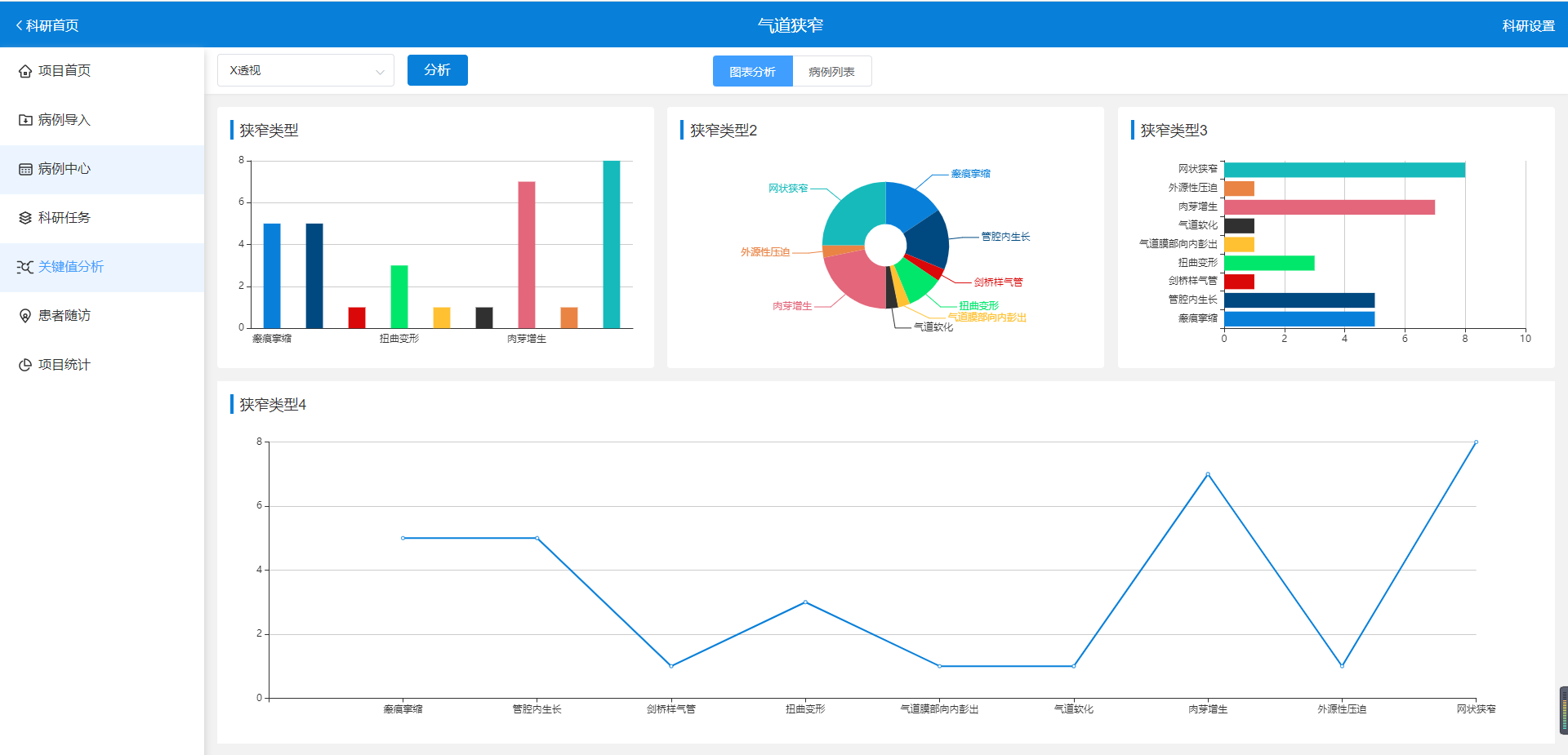Open 科研设置 in the top bar
This screenshot has height=755, width=1568.
click(1528, 26)
